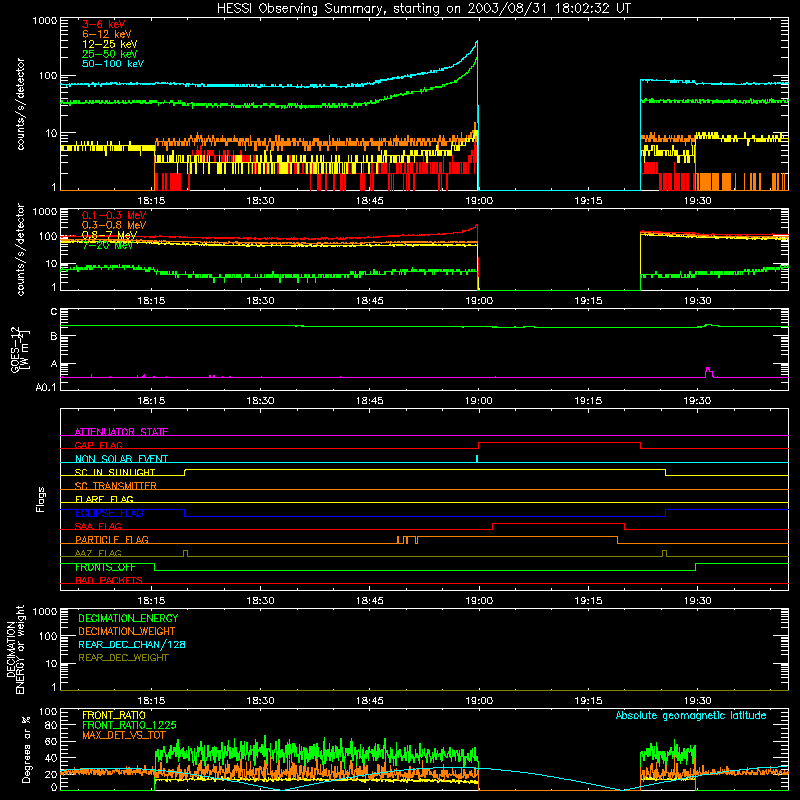The width and height of the screenshot is (800, 800).
Task: Select the vertical Flags axis title
Action: (x=41, y=499)
